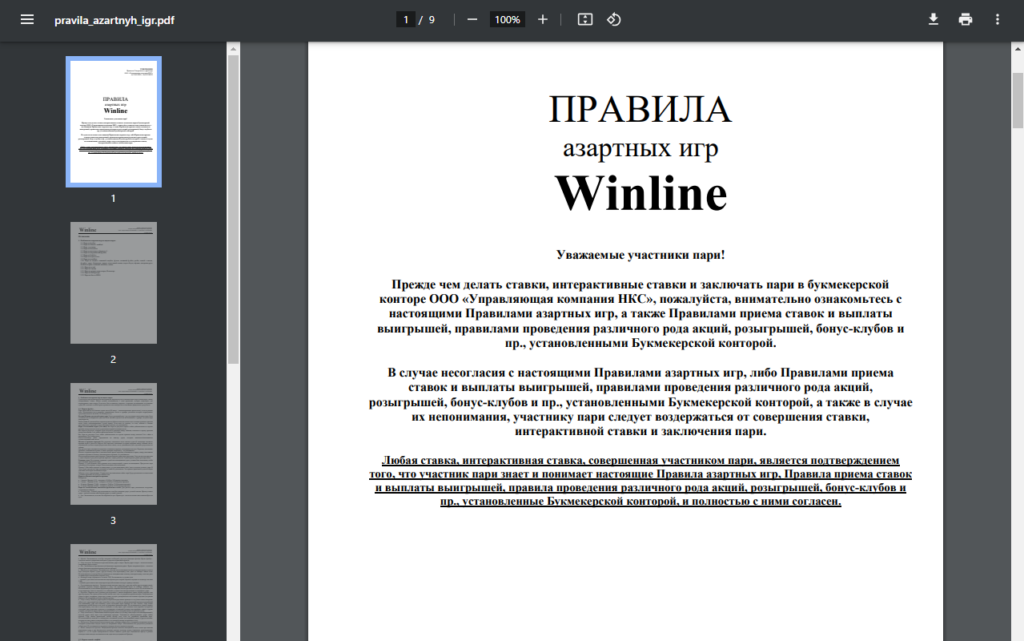Viewport: 1024px width, 641px height.
Task: Open page 2 thumbnail
Action: 114,283
